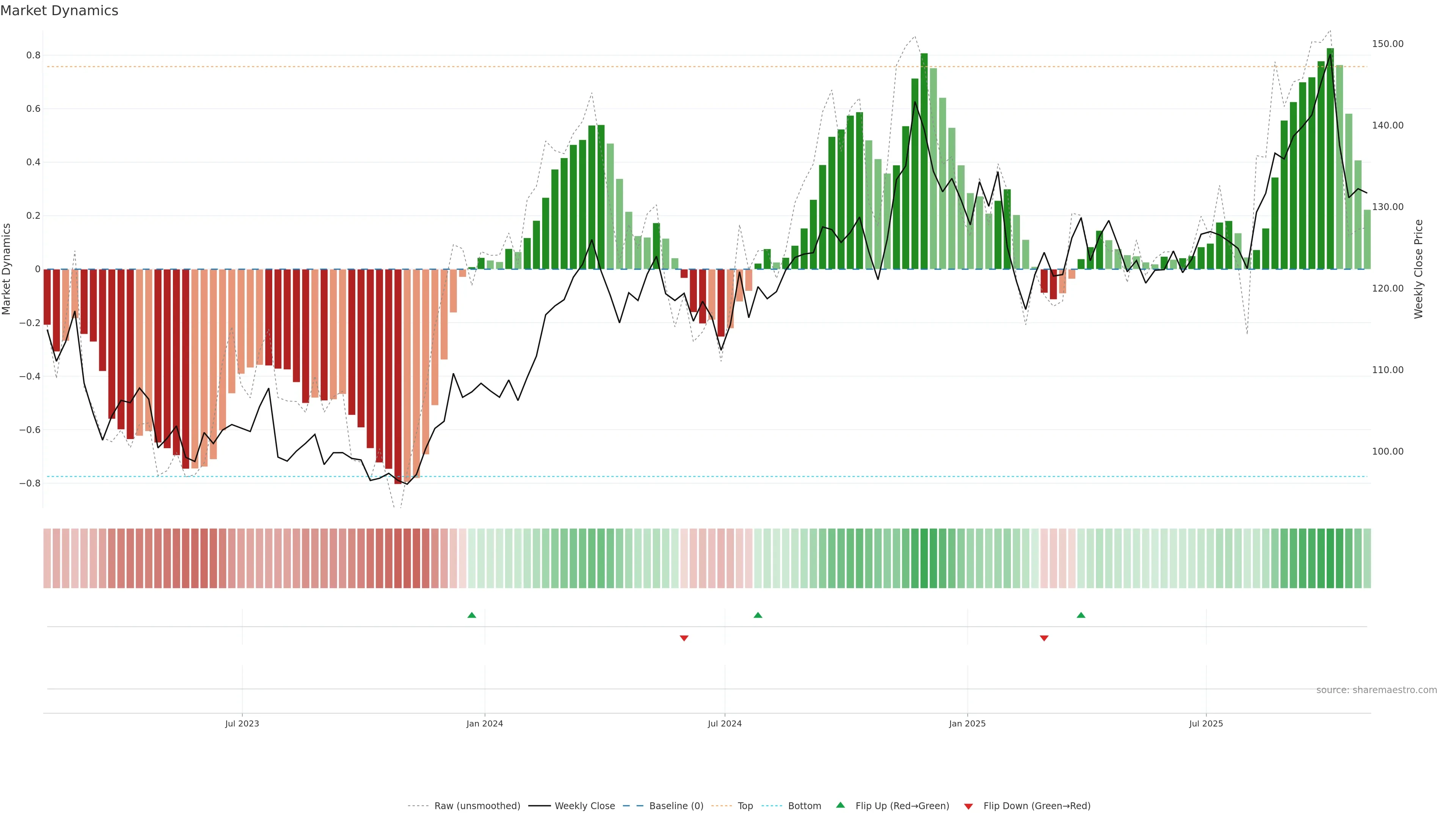Click the Jan 2024 x-axis label
The width and height of the screenshot is (1456, 819).
click(x=485, y=723)
